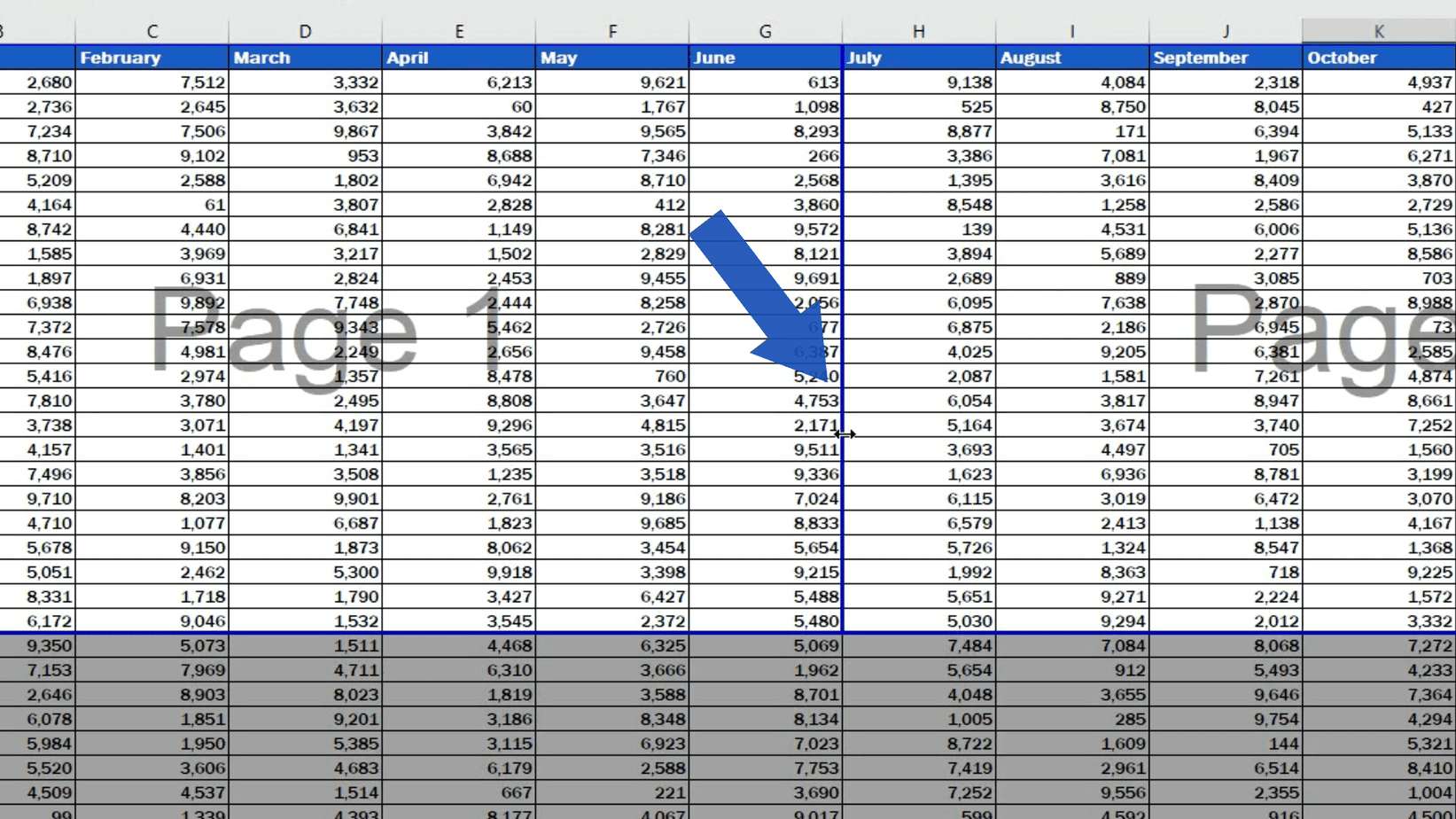Select column header I
The image size is (1456, 819).
click(1071, 30)
